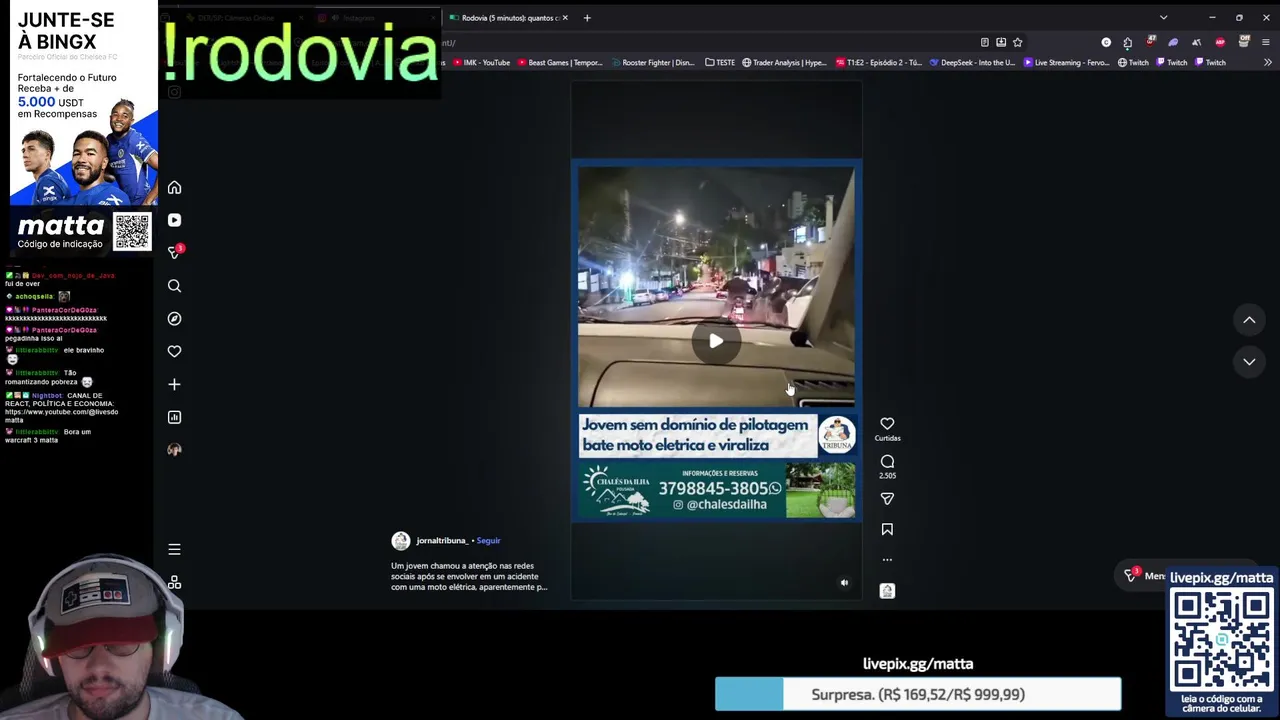Open T1:E2 - Episódio 2 bookmark

(x=878, y=62)
